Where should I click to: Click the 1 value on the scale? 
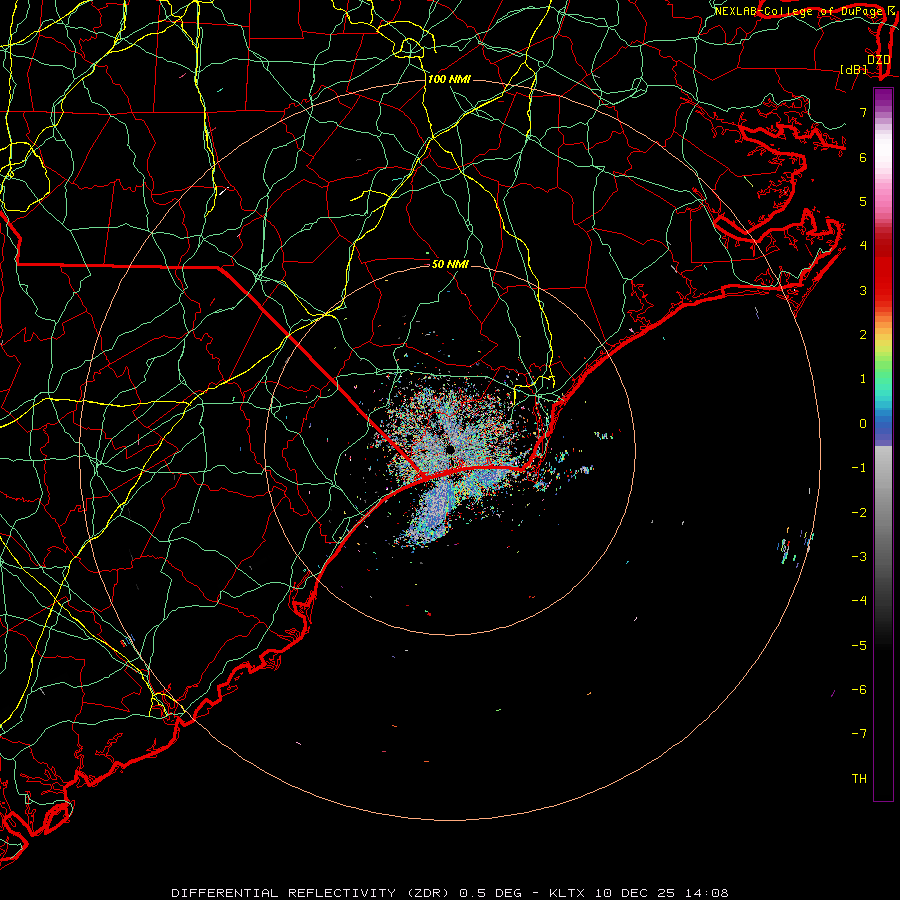pos(863,379)
